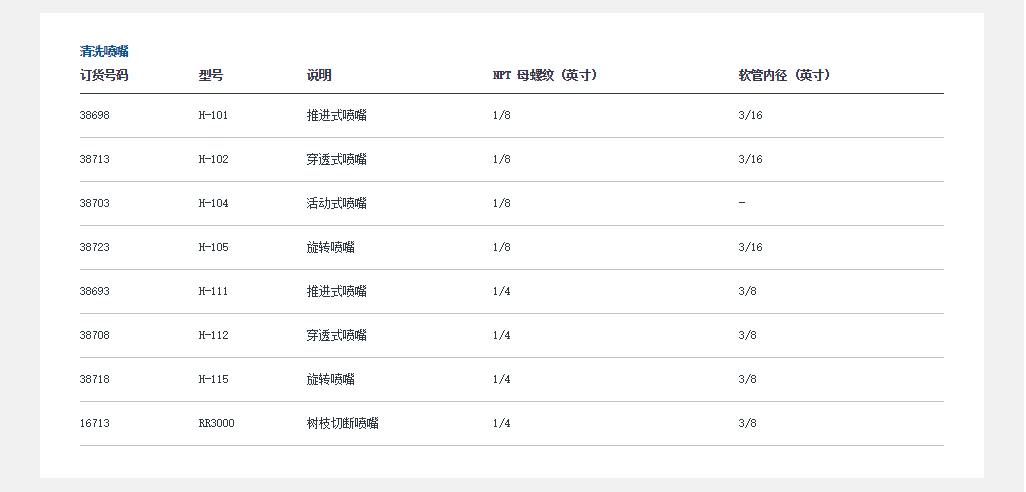Select the 1/4 NPT value for RR3000
Image resolution: width=1026 pixels, height=492 pixels.
point(502,424)
